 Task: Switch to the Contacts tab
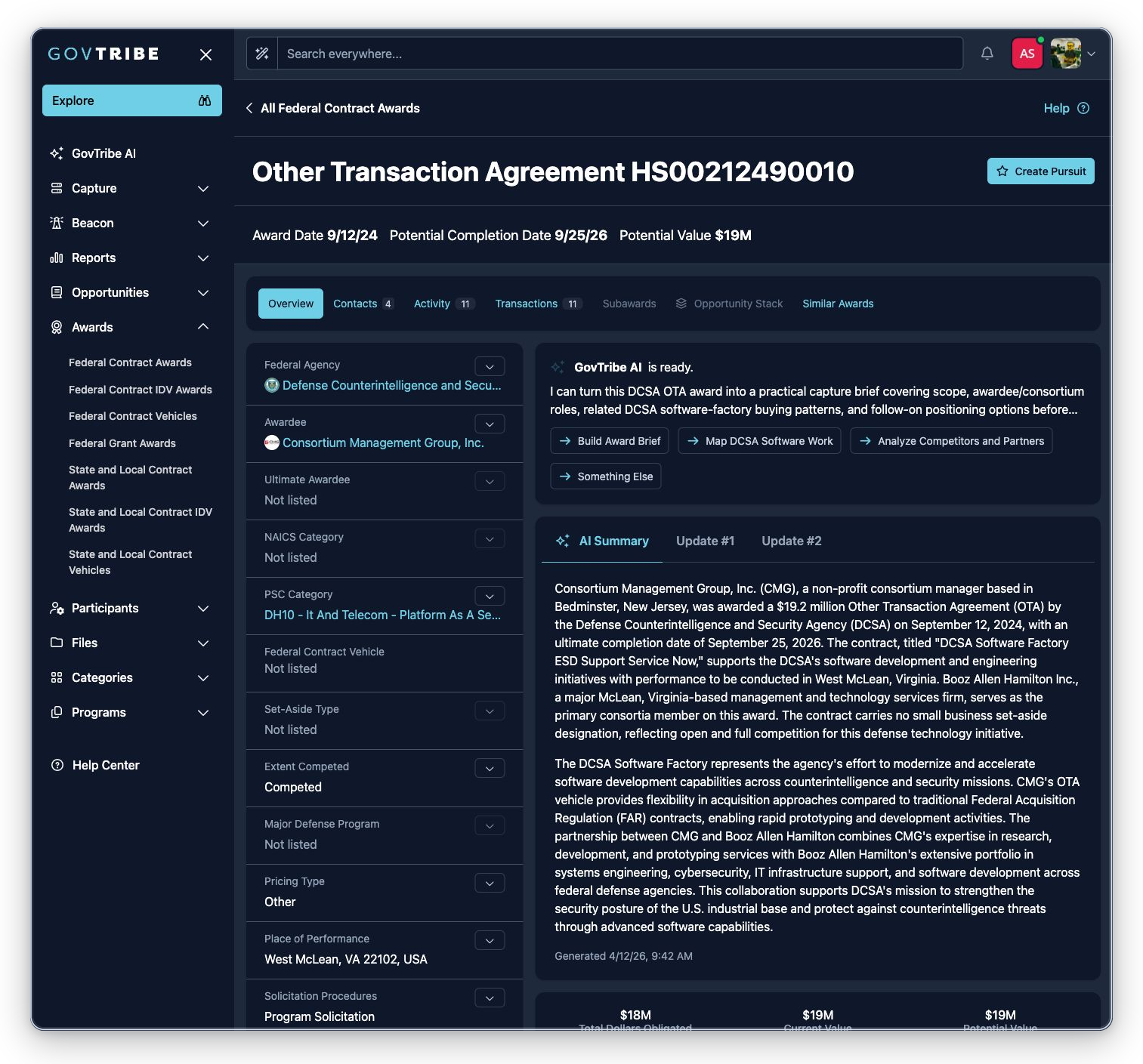(x=363, y=304)
